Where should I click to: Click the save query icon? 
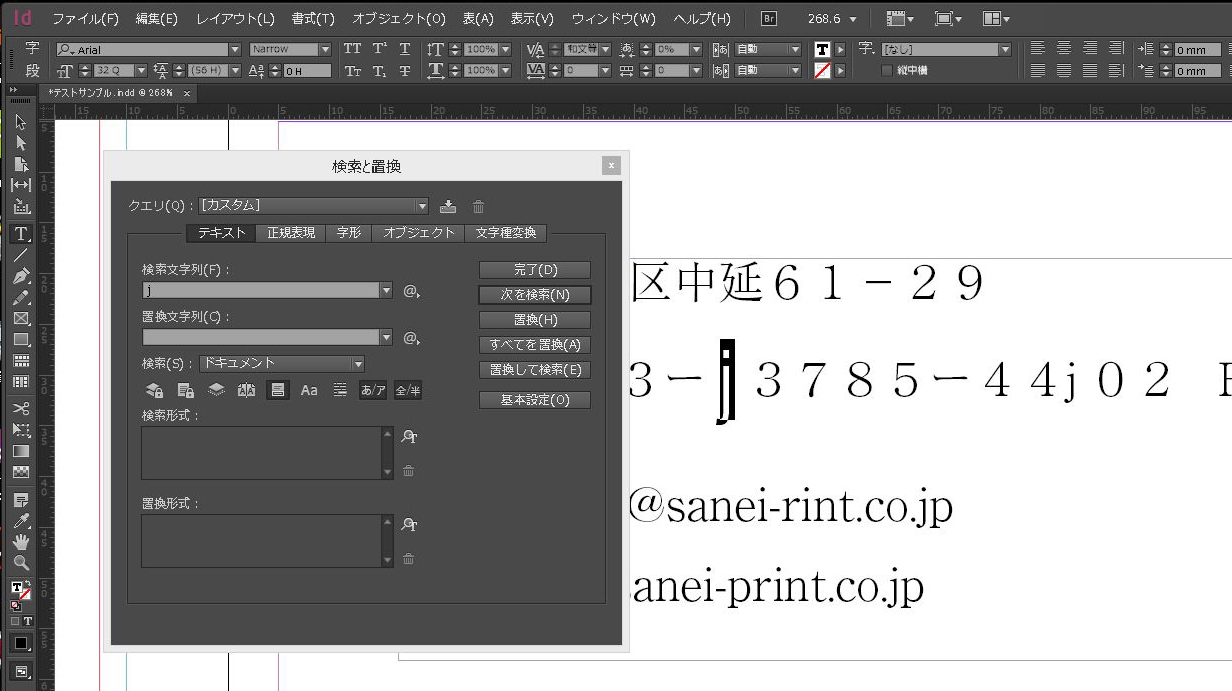coord(448,206)
